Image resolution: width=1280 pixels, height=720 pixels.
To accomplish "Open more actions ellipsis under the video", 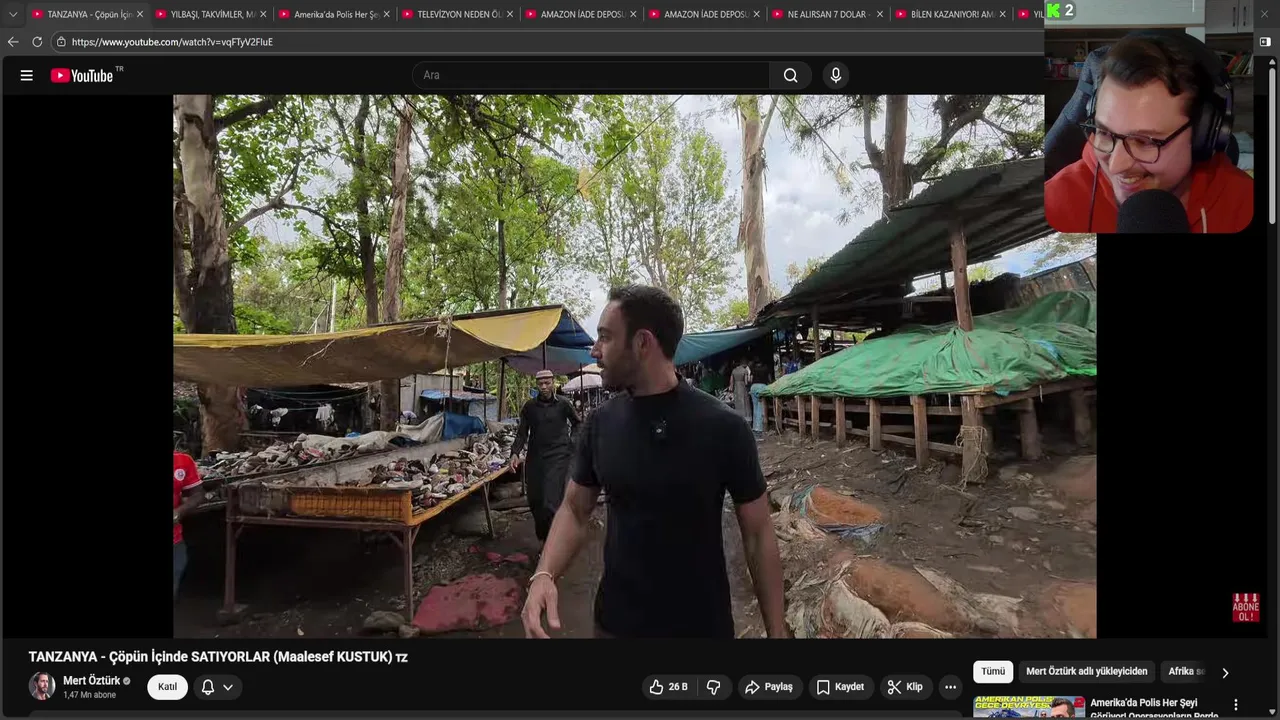I will coord(950,687).
